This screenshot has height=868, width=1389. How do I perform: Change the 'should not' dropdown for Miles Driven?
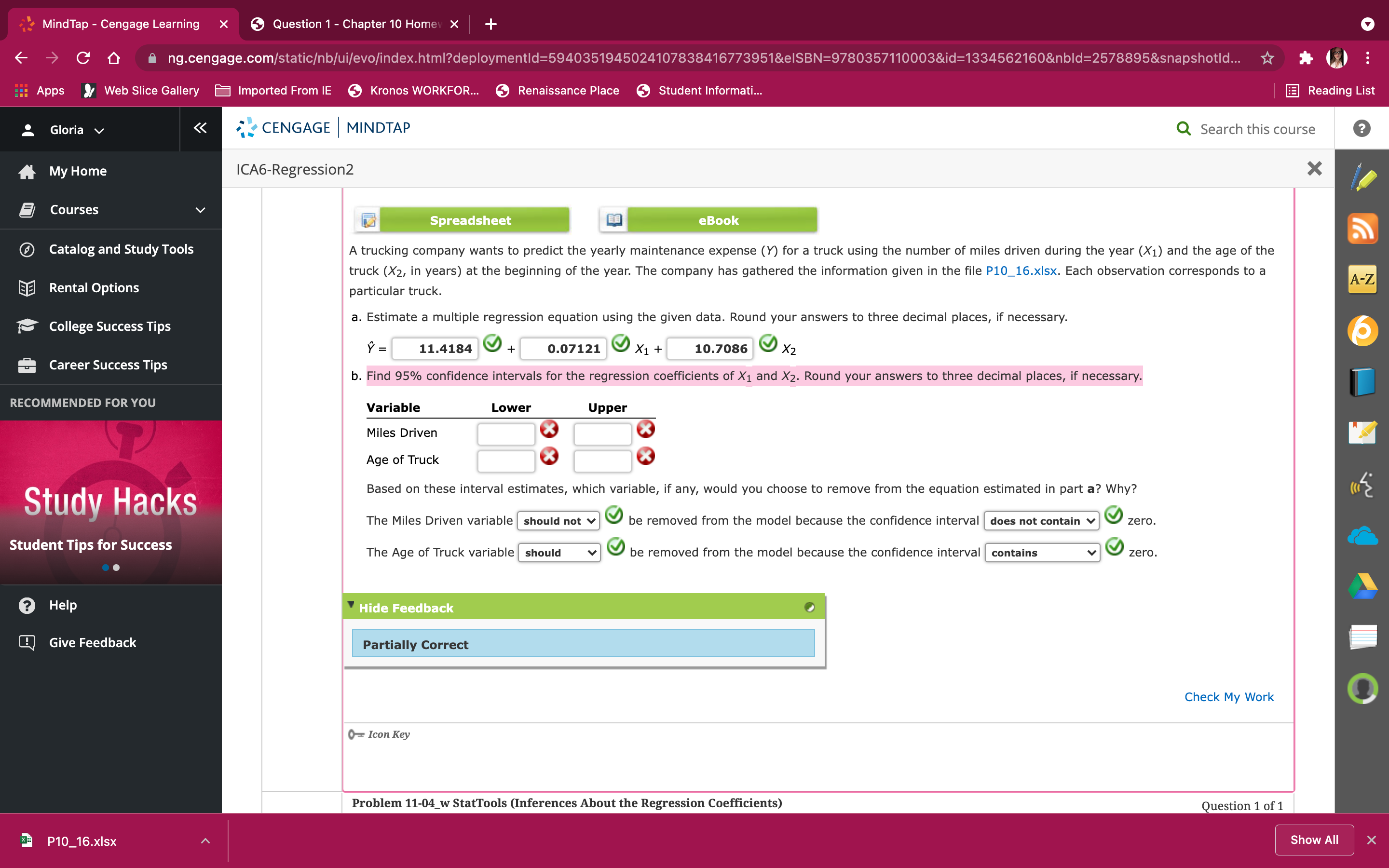pos(558,521)
